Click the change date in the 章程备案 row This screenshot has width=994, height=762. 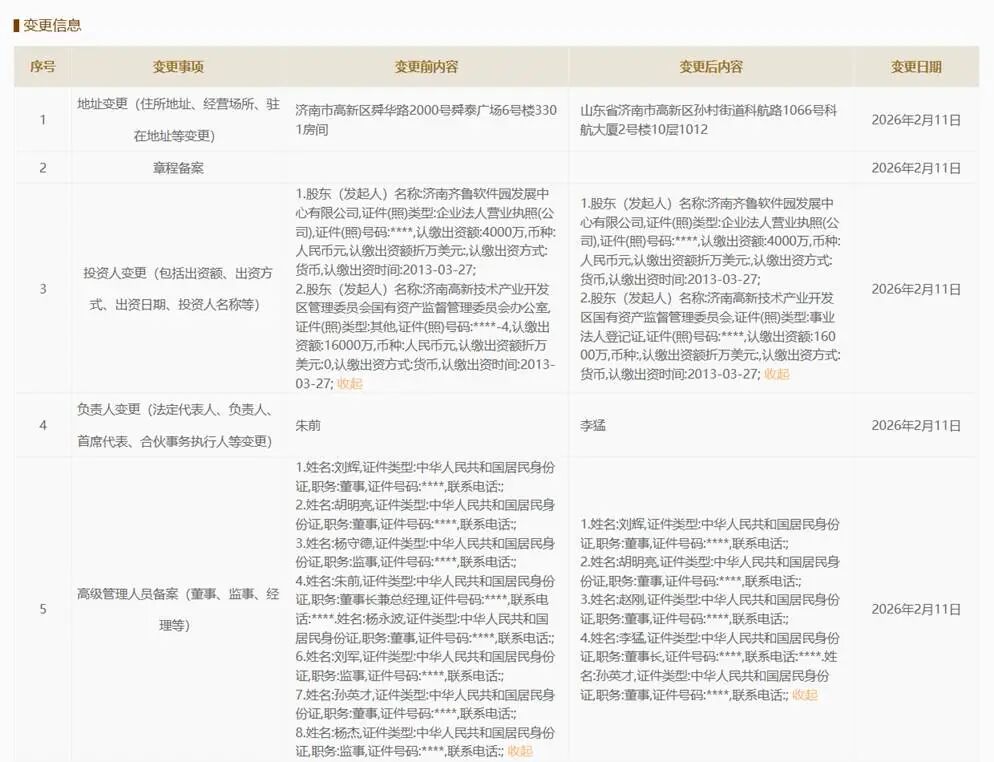(x=916, y=168)
